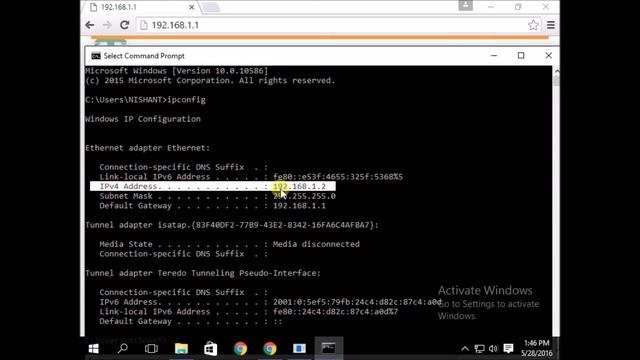Image resolution: width=640 pixels, height=360 pixels.
Task: Open the Chrome user profile button
Action: 465,5
